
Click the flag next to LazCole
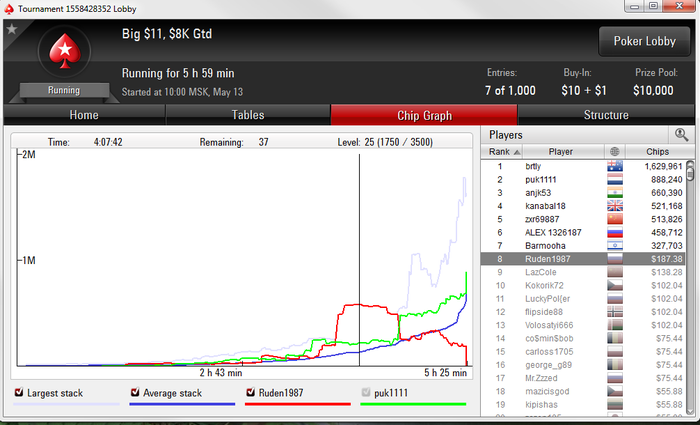click(615, 272)
